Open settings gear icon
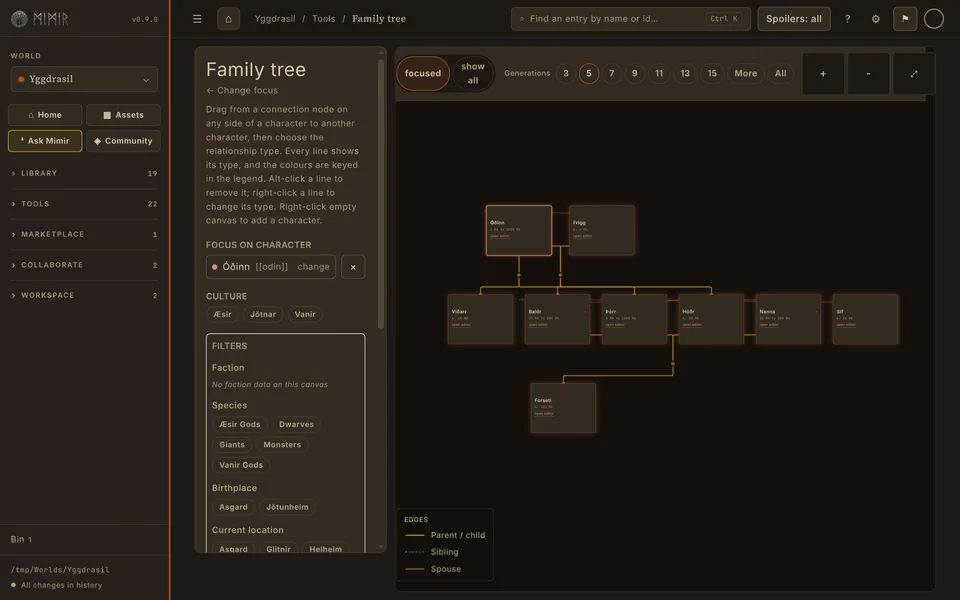This screenshot has height=600, width=960. point(876,19)
